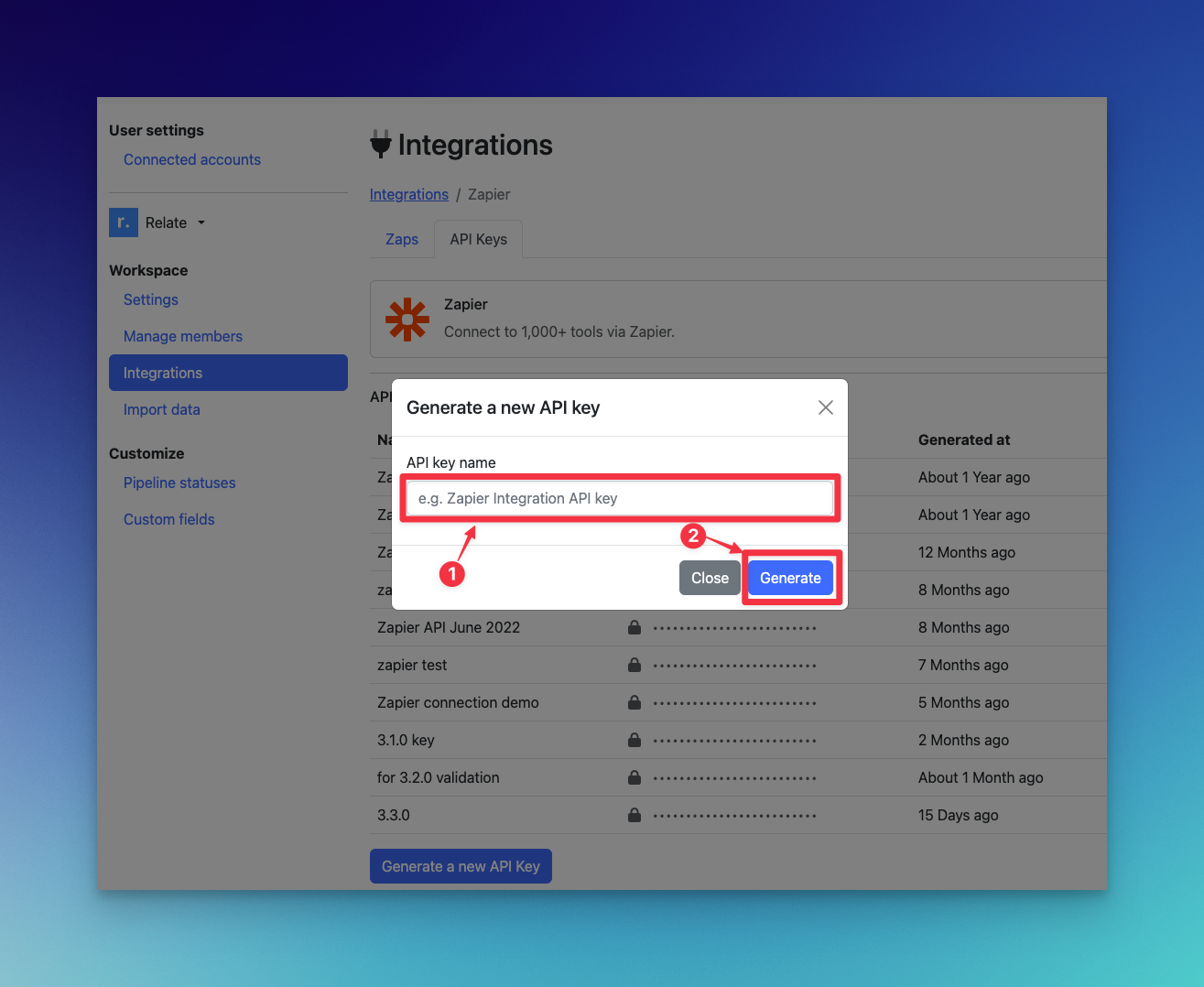The width and height of the screenshot is (1204, 987).
Task: Click the Relate workspace logo icon
Action: click(x=124, y=222)
